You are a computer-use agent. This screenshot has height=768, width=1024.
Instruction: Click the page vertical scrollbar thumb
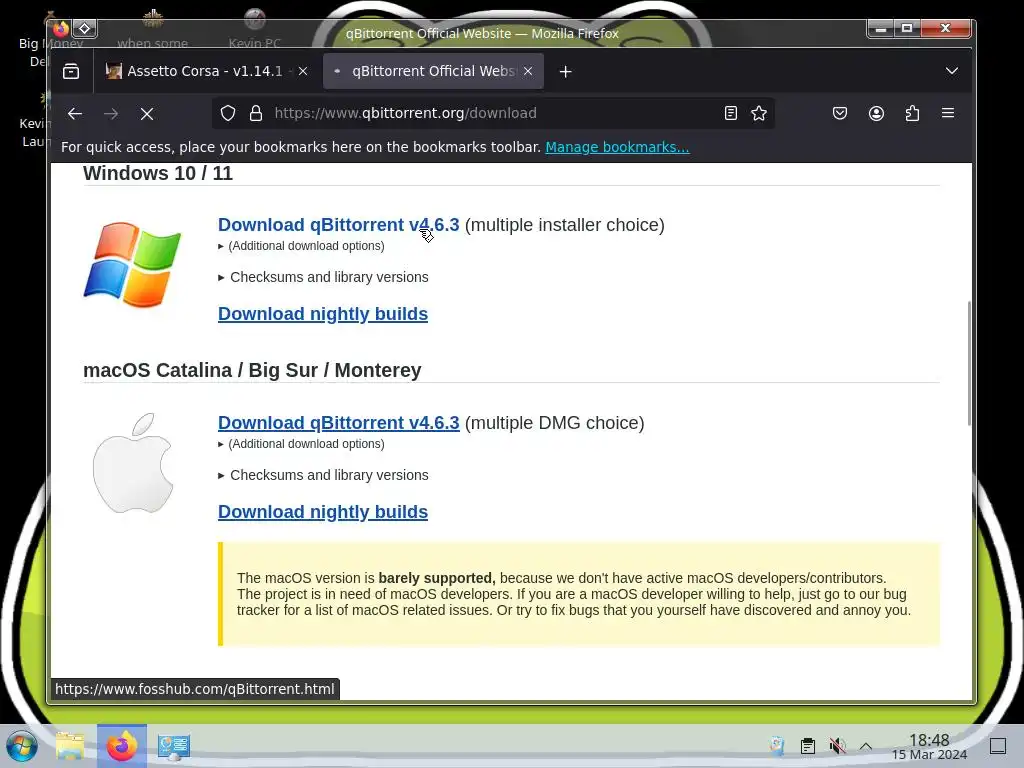click(x=968, y=363)
